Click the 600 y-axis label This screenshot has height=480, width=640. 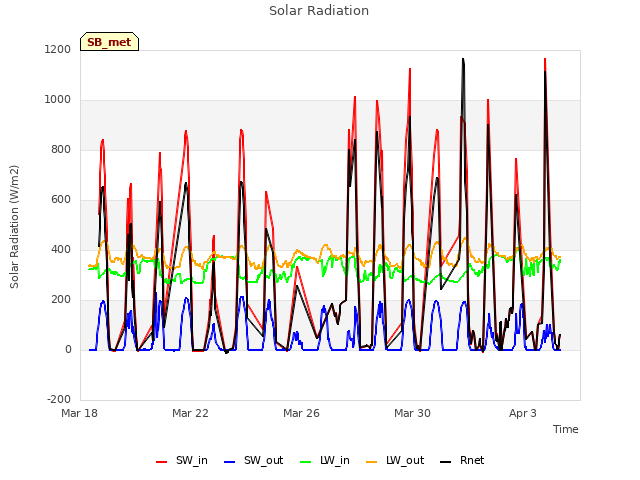(x=61, y=200)
